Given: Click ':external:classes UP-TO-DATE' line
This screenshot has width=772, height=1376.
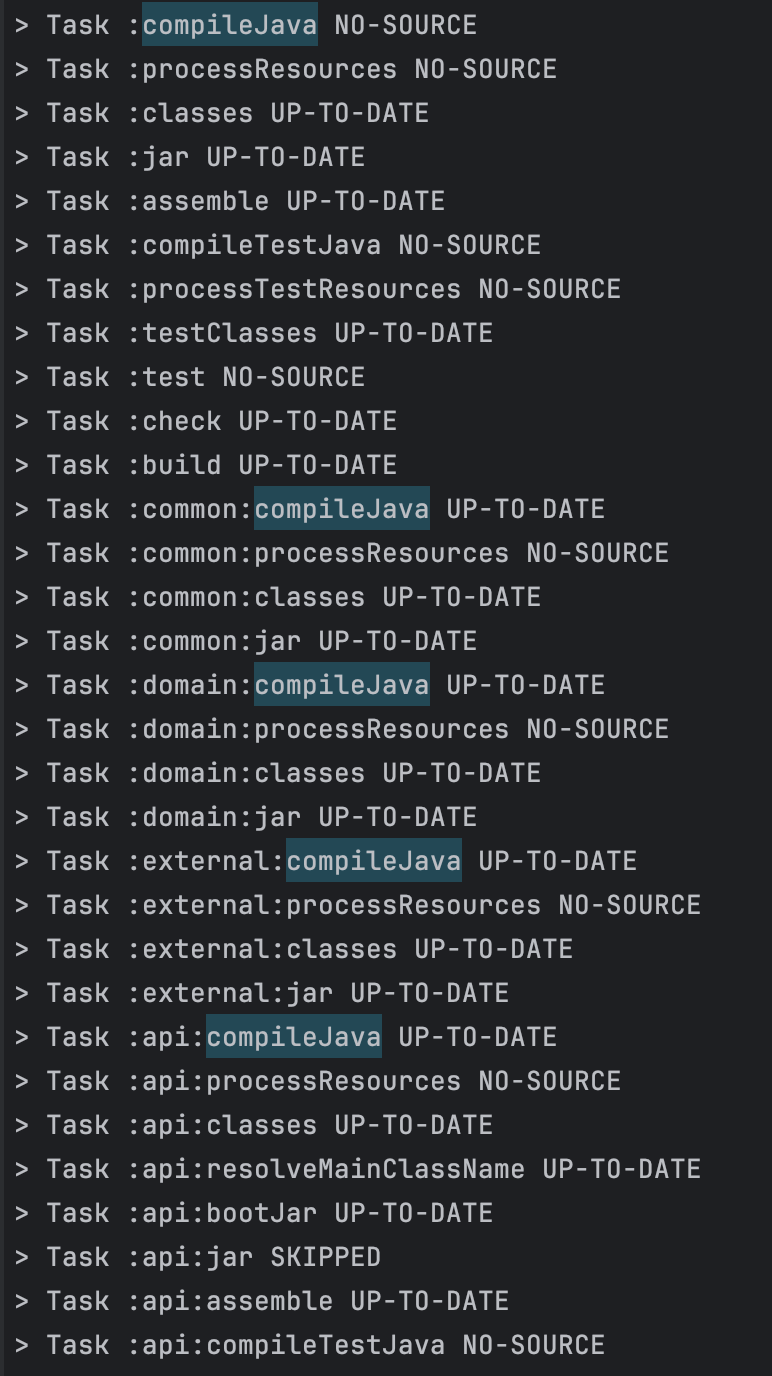Looking at the screenshot, I should point(294,949).
